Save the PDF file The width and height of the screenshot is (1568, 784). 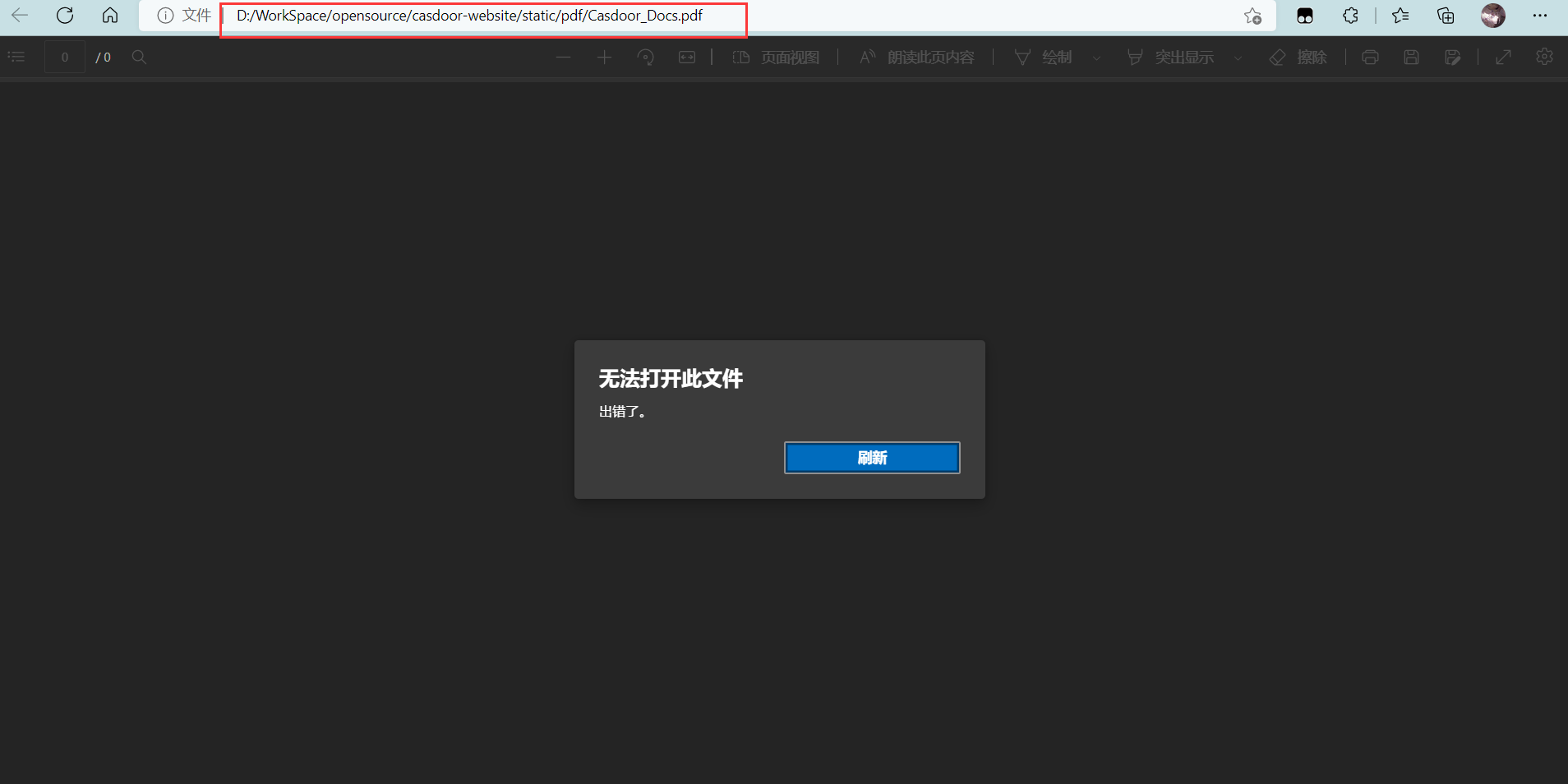(x=1411, y=57)
